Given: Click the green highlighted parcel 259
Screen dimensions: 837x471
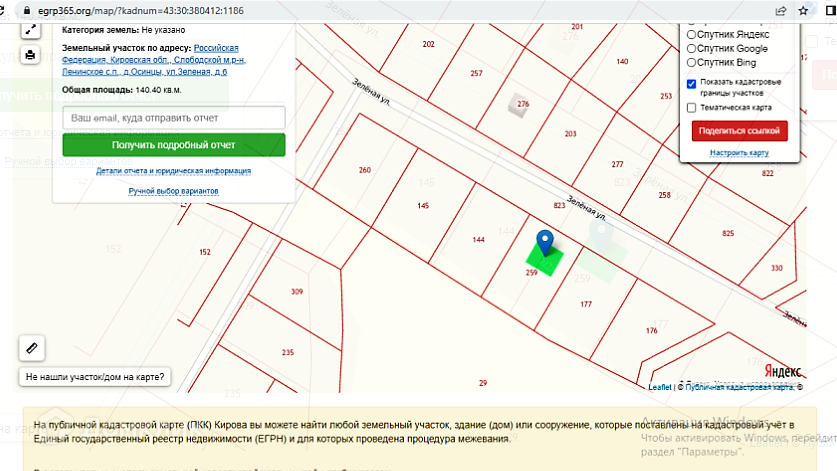Looking at the screenshot, I should pyautogui.click(x=544, y=260).
